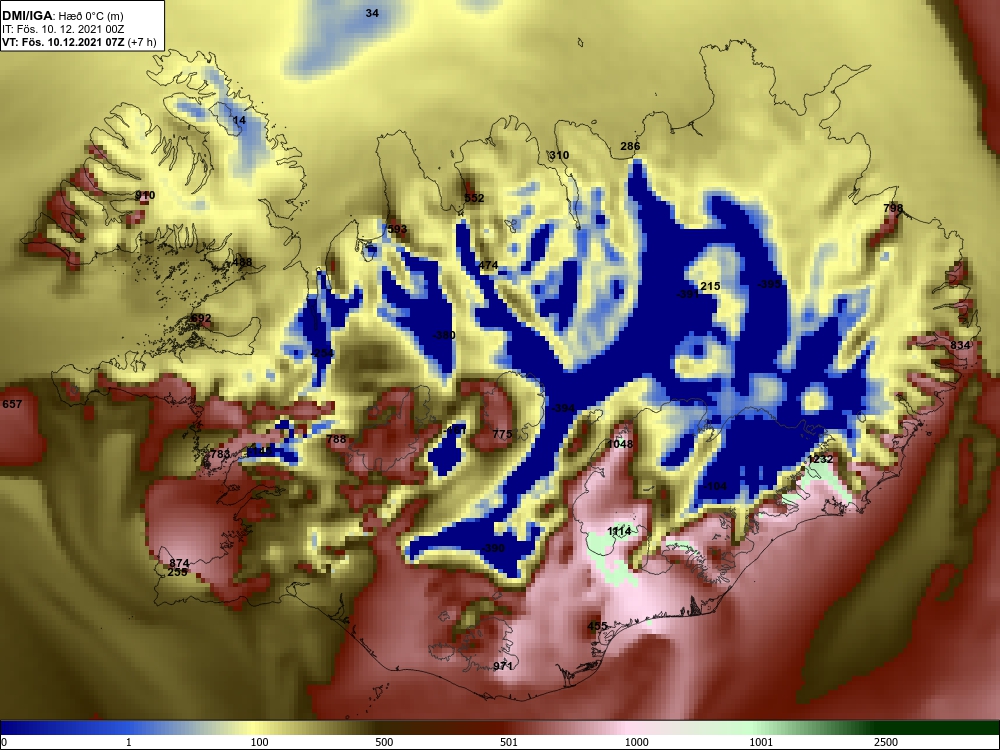1000x750 pixels.
Task: Click the map value -394
Action: (563, 408)
